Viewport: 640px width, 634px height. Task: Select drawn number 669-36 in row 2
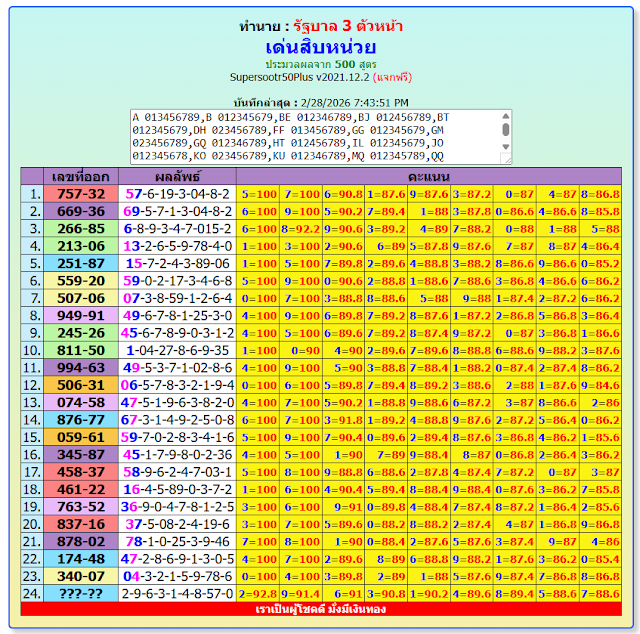(x=81, y=211)
